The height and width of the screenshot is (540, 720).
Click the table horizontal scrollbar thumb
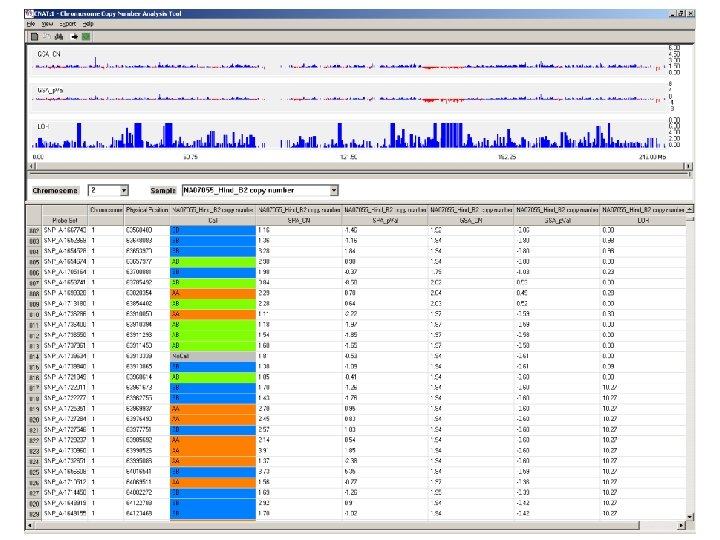337,525
